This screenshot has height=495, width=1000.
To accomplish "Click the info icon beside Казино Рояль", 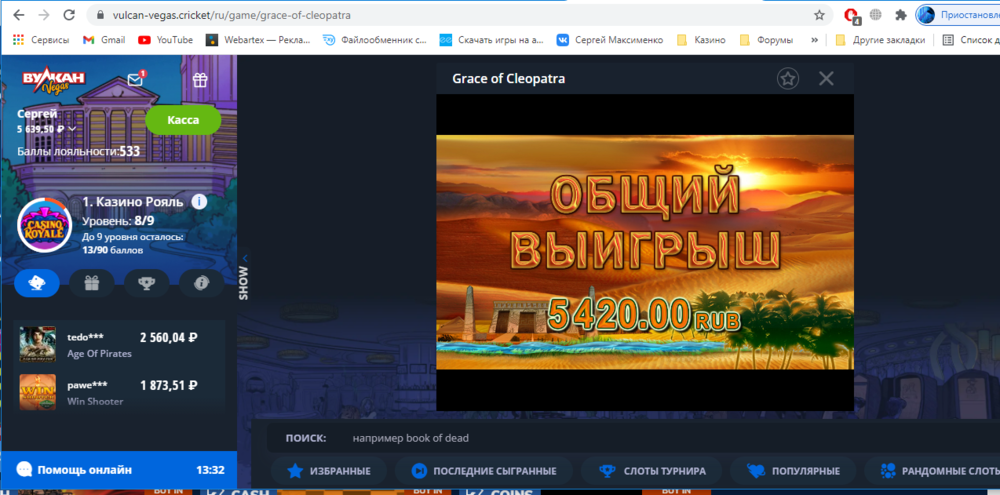I will click(199, 202).
